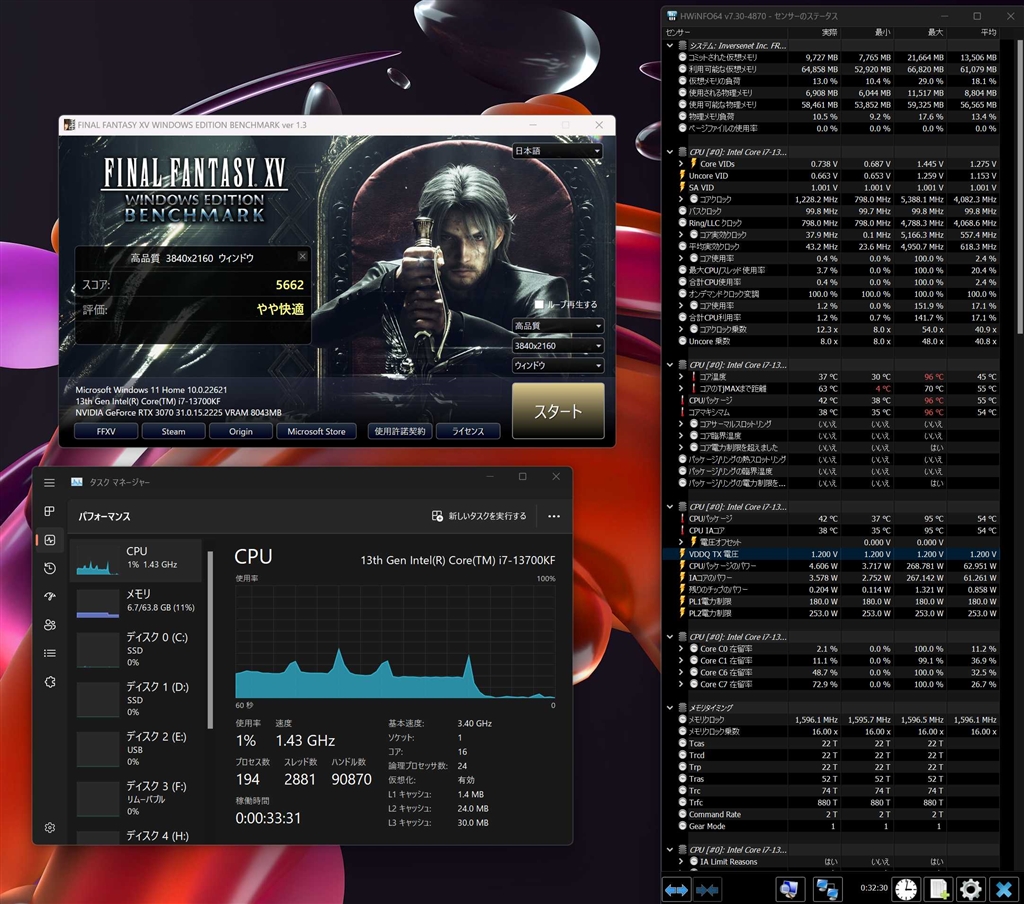Create a report using HWiNFO report page icon
The height and width of the screenshot is (904, 1024).
pos(940,889)
